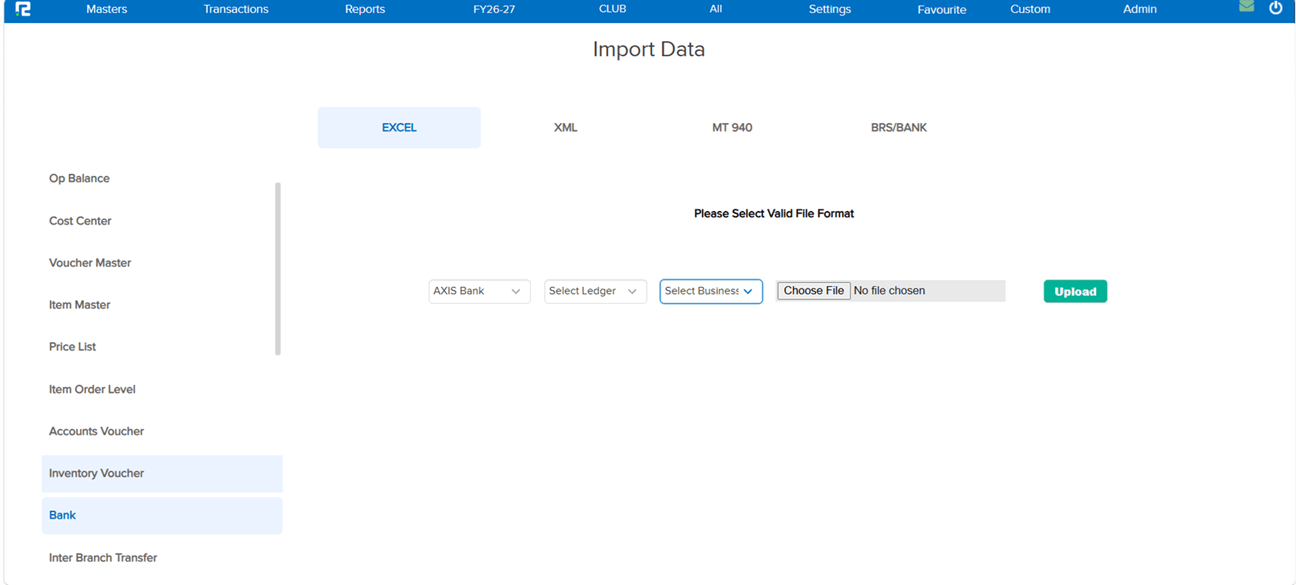Open the Transactions menu
This screenshot has width=1296, height=585.
[236, 9]
